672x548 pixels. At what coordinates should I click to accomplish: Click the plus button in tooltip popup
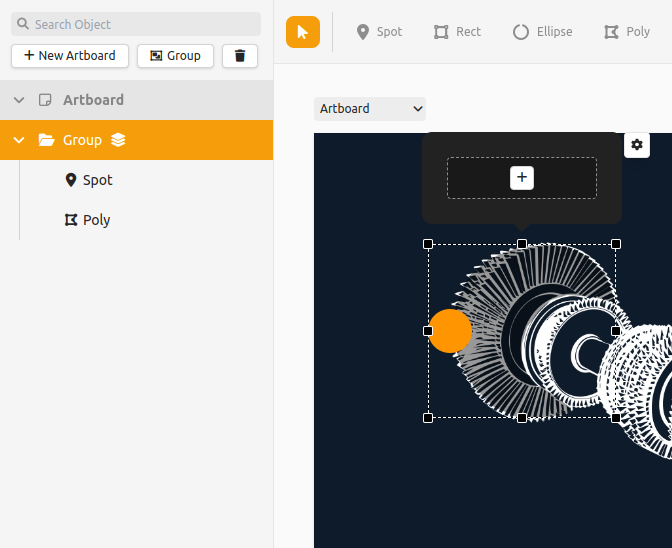coord(522,178)
